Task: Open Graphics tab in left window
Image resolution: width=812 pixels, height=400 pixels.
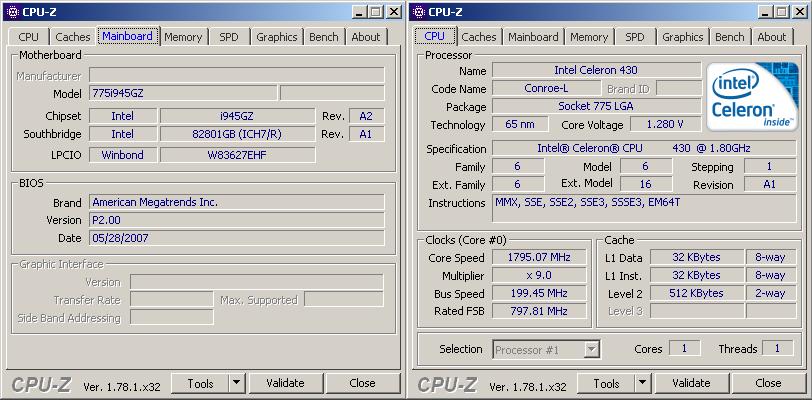Action: [277, 37]
